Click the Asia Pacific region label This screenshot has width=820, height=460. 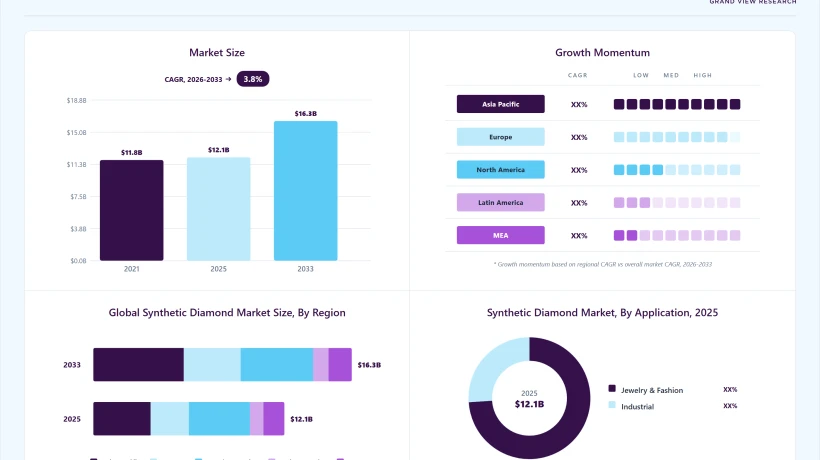500,104
